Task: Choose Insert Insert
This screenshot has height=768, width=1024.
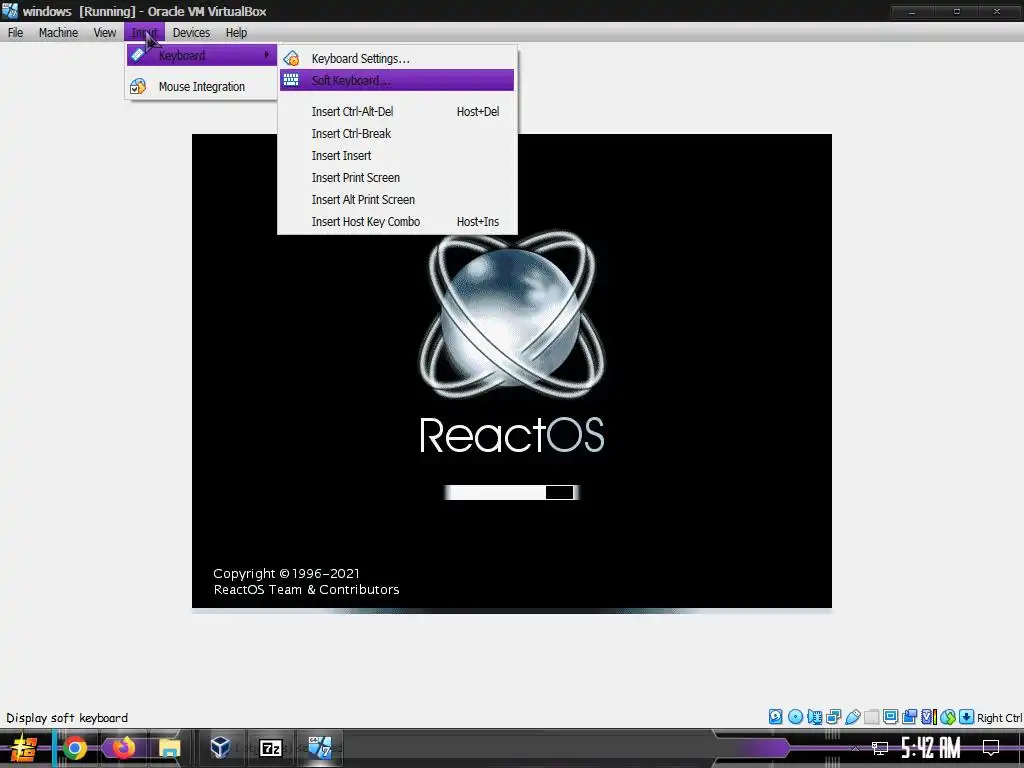Action: click(397, 156)
